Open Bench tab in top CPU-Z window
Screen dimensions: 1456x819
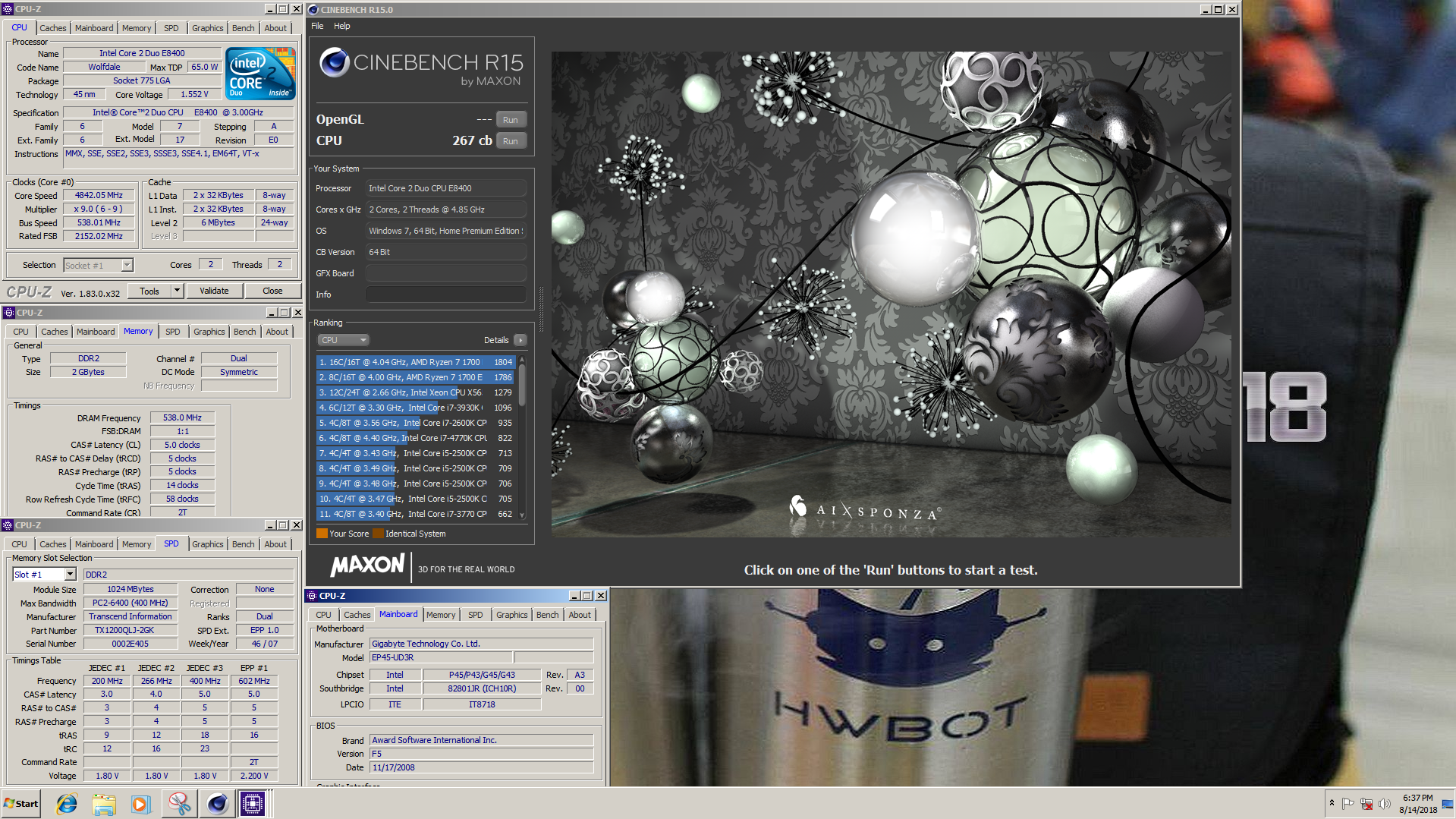click(x=243, y=28)
